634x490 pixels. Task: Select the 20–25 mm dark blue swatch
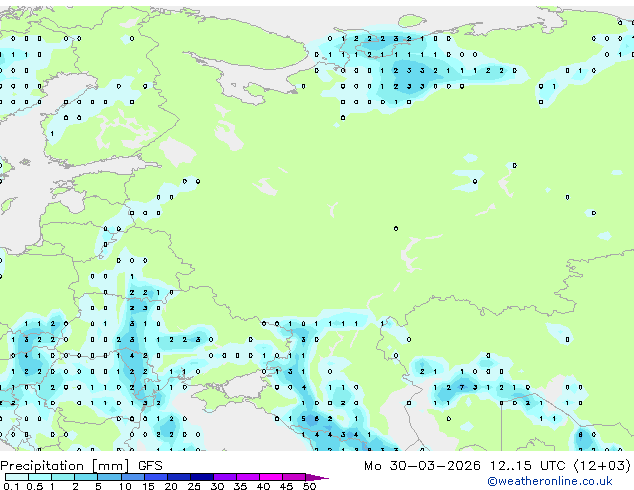(179, 477)
